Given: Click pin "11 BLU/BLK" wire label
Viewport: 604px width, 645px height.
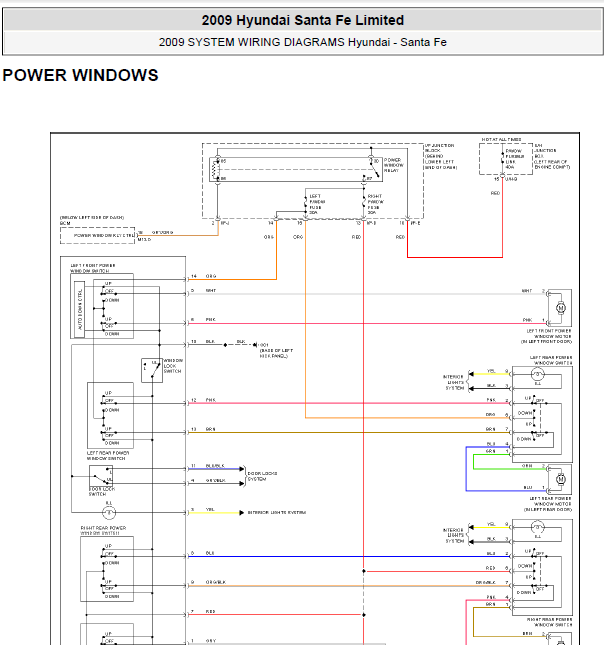Looking at the screenshot, I should point(208,466).
